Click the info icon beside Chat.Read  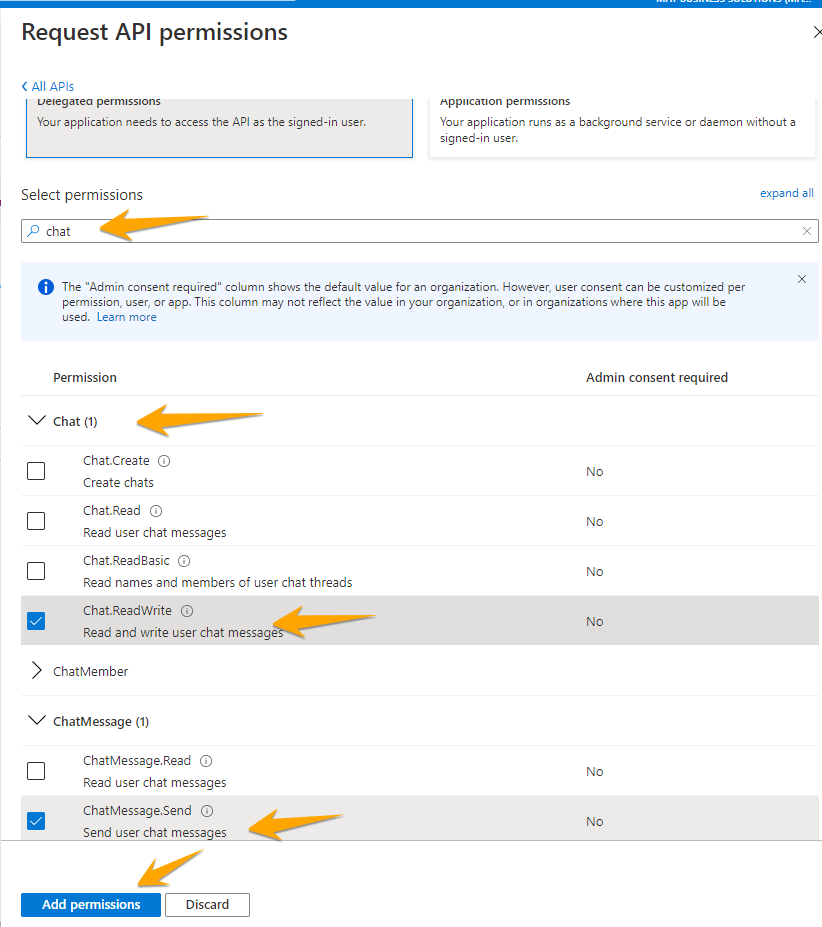pos(154,509)
